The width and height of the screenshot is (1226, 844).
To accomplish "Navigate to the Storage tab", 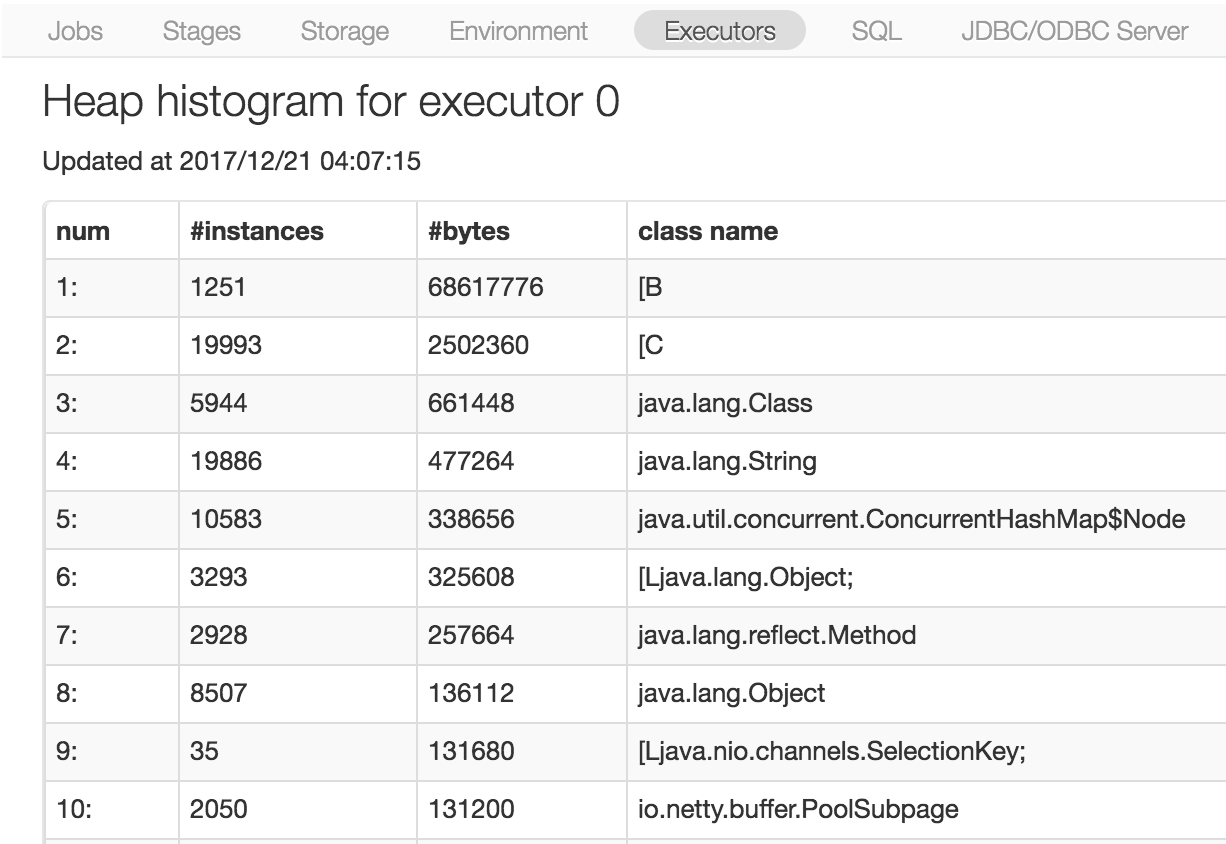I will point(344,31).
